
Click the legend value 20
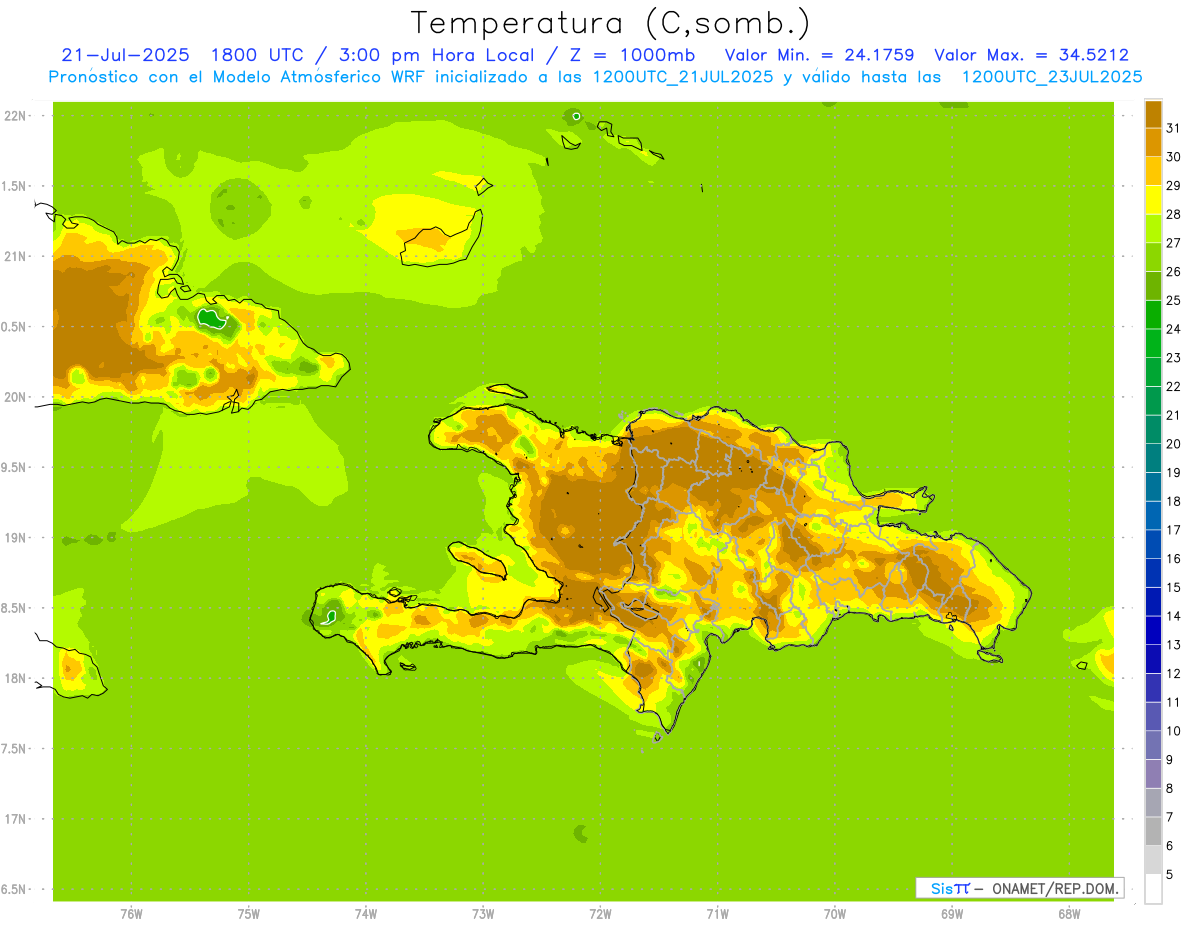(x=1173, y=444)
